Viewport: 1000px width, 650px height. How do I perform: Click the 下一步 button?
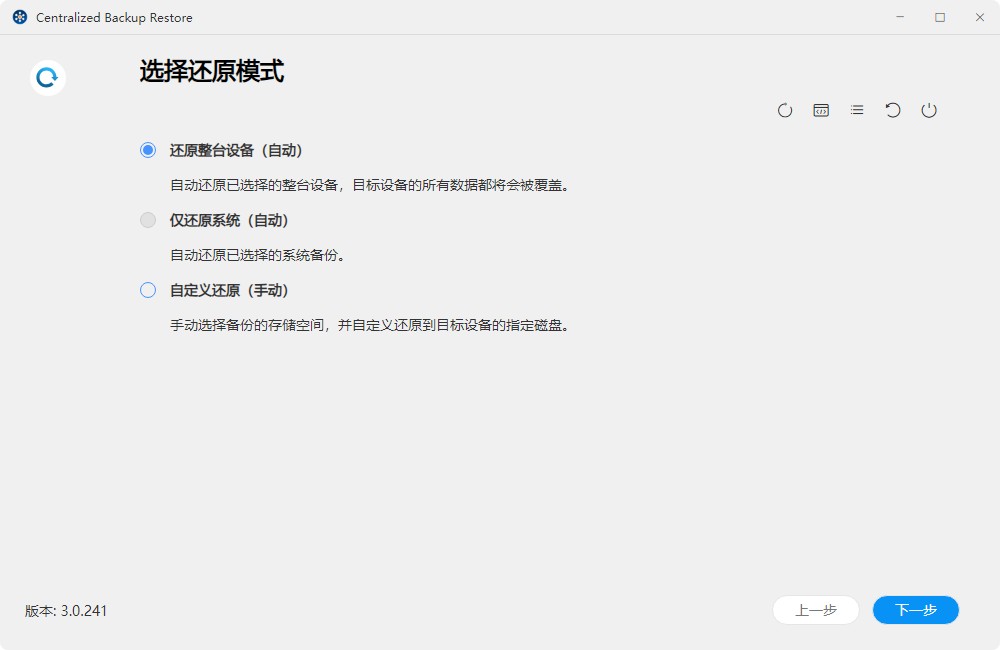click(x=915, y=610)
